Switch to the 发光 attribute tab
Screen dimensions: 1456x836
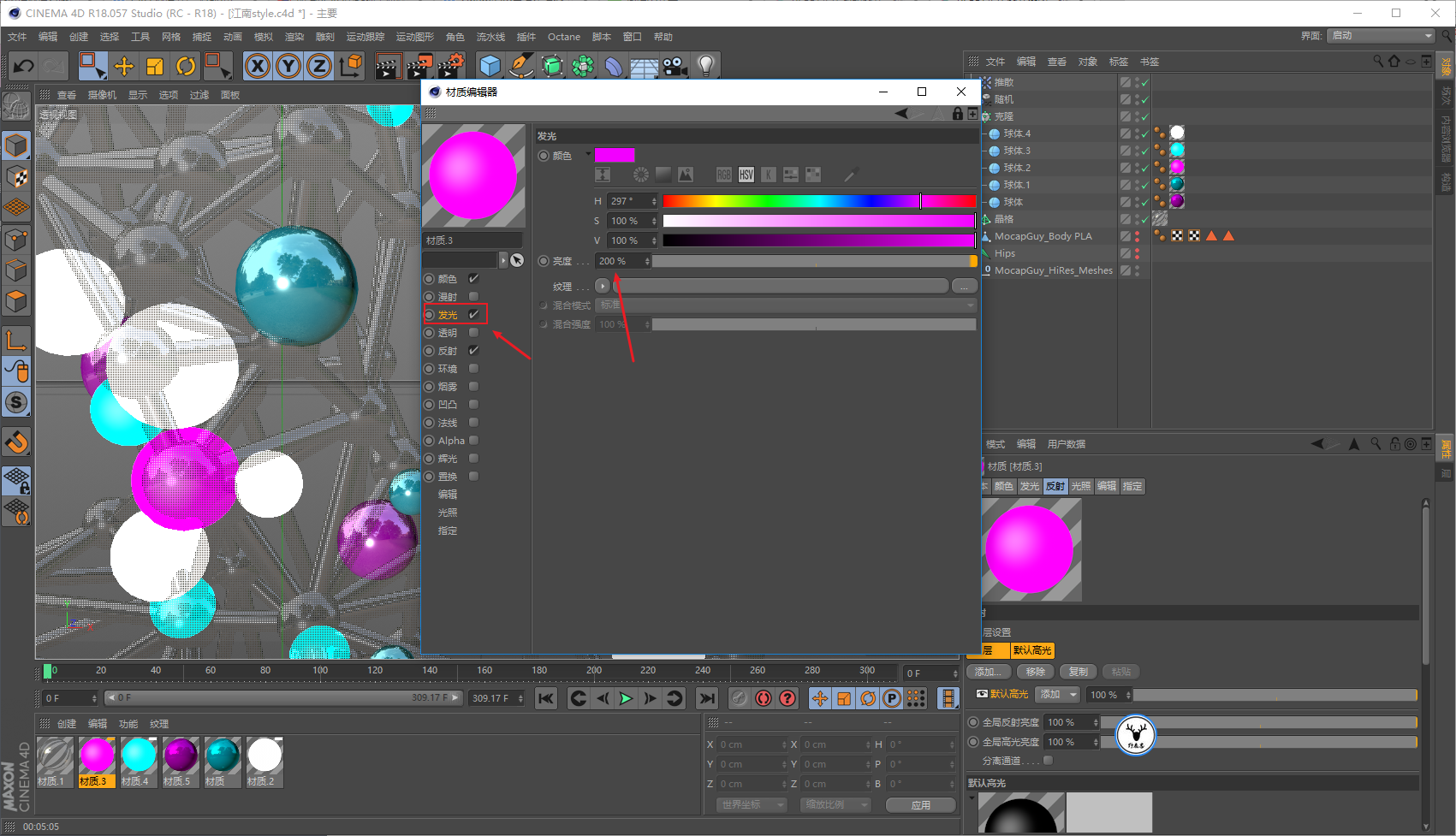(1030, 486)
